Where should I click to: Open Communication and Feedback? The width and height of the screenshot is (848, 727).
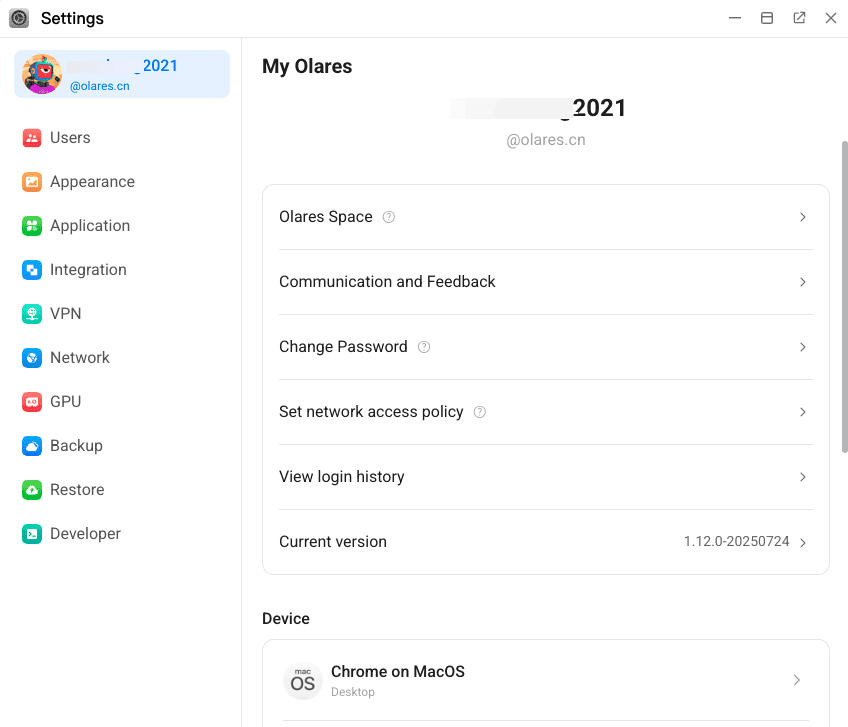click(x=546, y=282)
